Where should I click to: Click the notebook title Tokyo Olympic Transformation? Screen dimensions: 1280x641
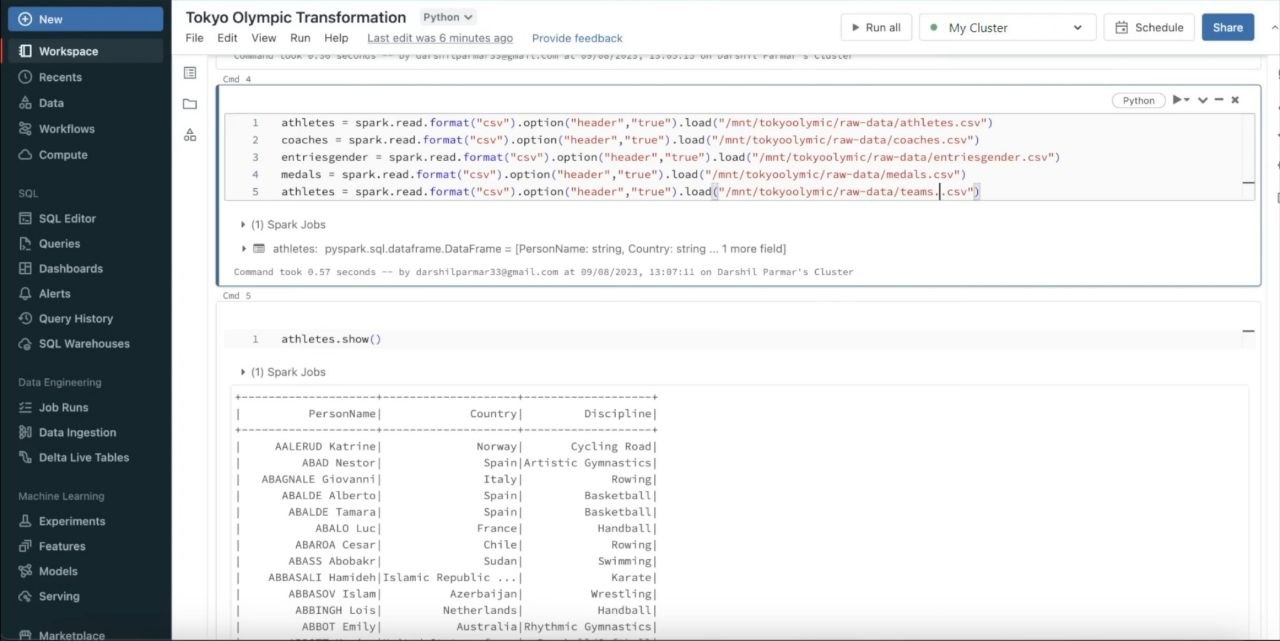pyautogui.click(x=296, y=17)
